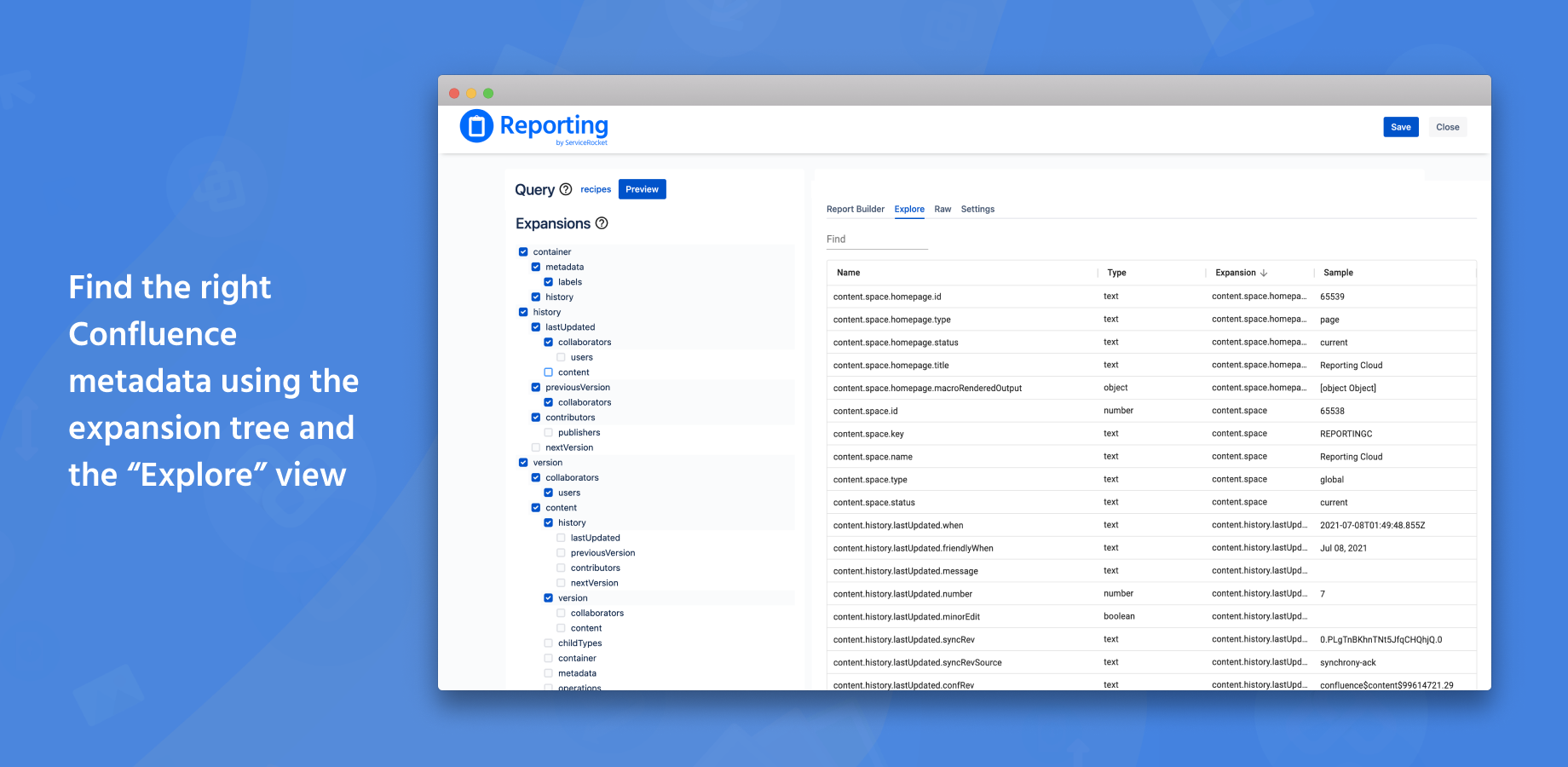Screen dimensions: 1568x767
Task: Switch to the Raw tab
Action: click(x=943, y=209)
